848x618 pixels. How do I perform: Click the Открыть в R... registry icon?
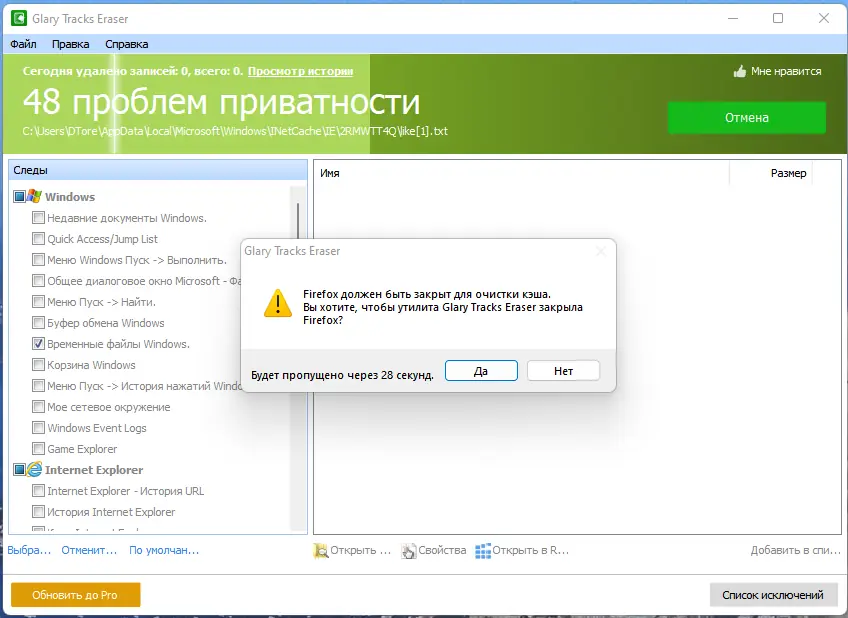483,550
